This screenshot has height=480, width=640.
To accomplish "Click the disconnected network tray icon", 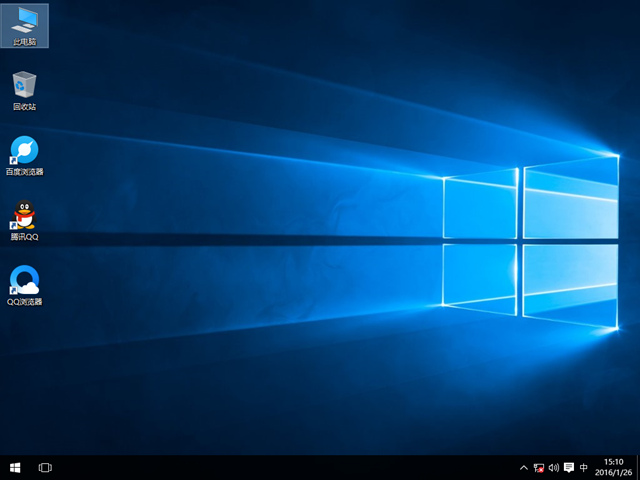I will (539, 467).
